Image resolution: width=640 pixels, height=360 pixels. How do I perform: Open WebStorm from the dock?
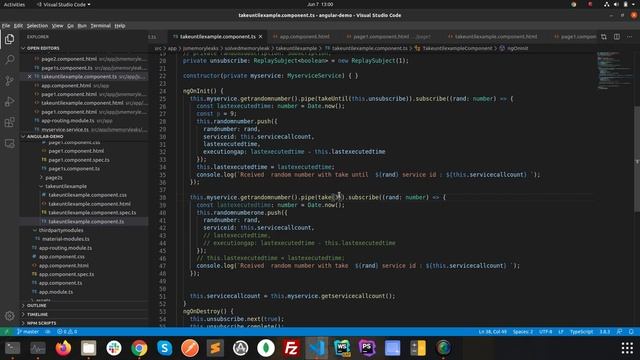[342, 348]
